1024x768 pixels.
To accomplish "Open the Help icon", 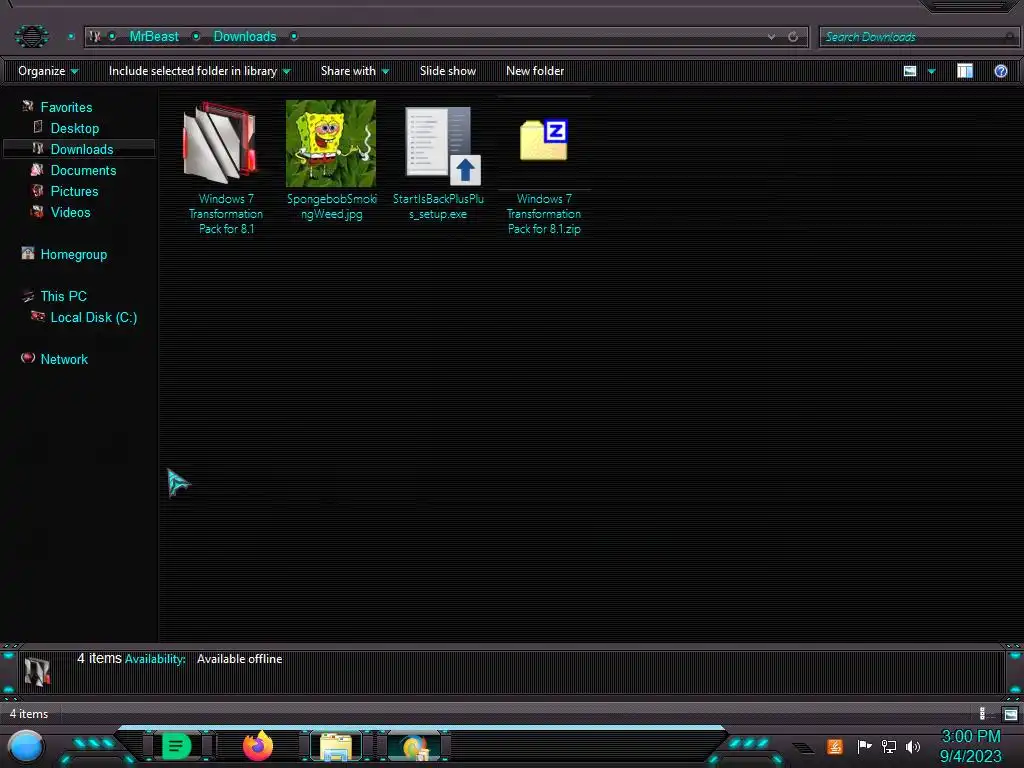I will 1000,71.
